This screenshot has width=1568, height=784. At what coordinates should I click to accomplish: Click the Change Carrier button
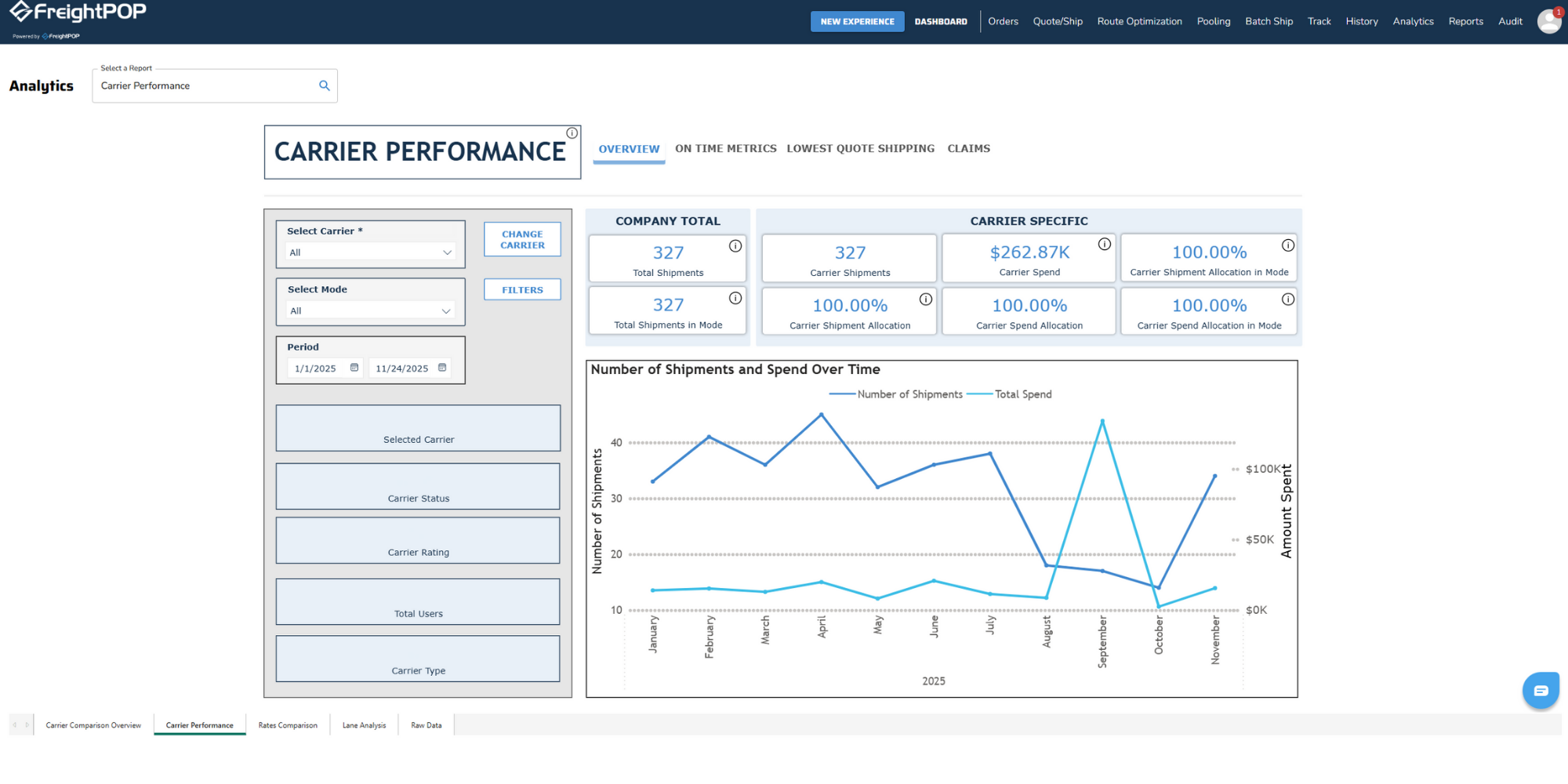point(522,239)
